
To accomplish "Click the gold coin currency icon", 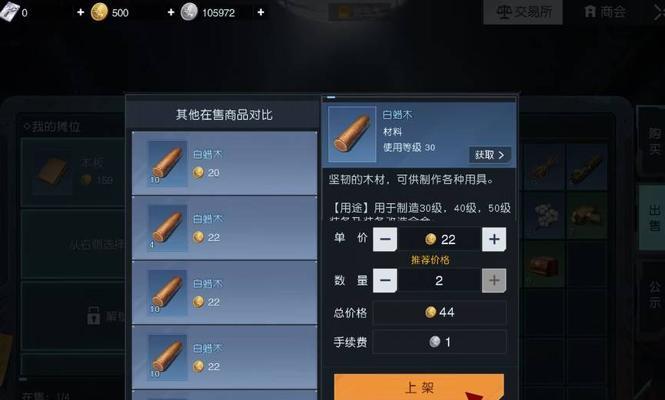I will click(x=99, y=12).
